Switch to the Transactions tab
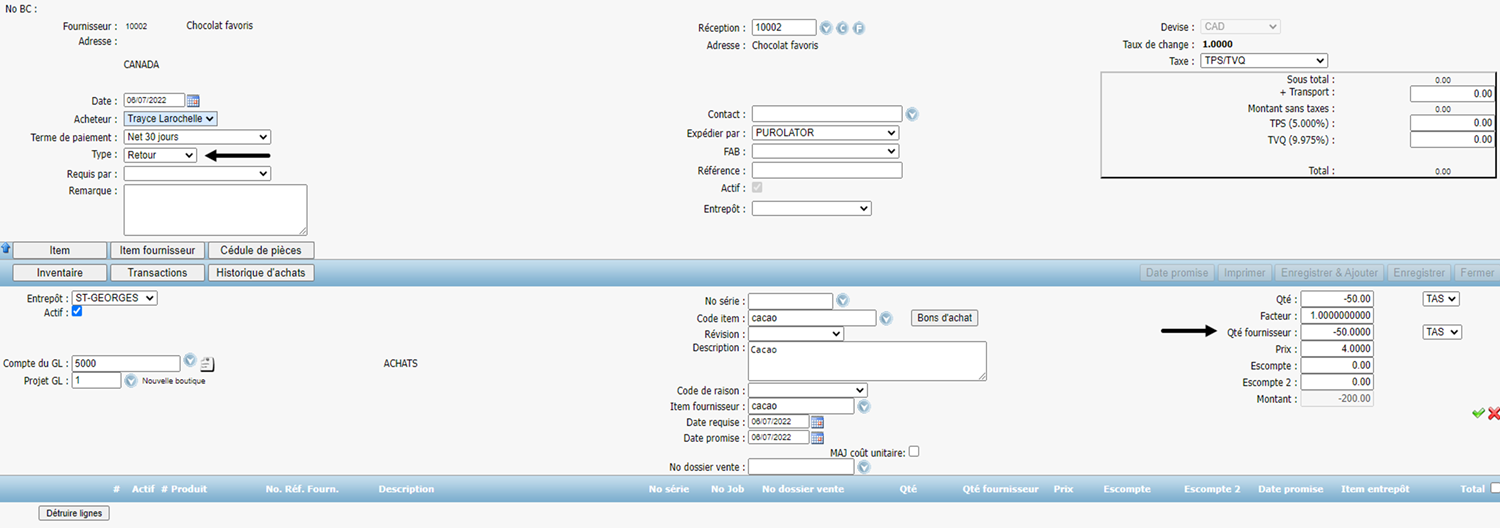This screenshot has height=528, width=1500. click(x=157, y=272)
